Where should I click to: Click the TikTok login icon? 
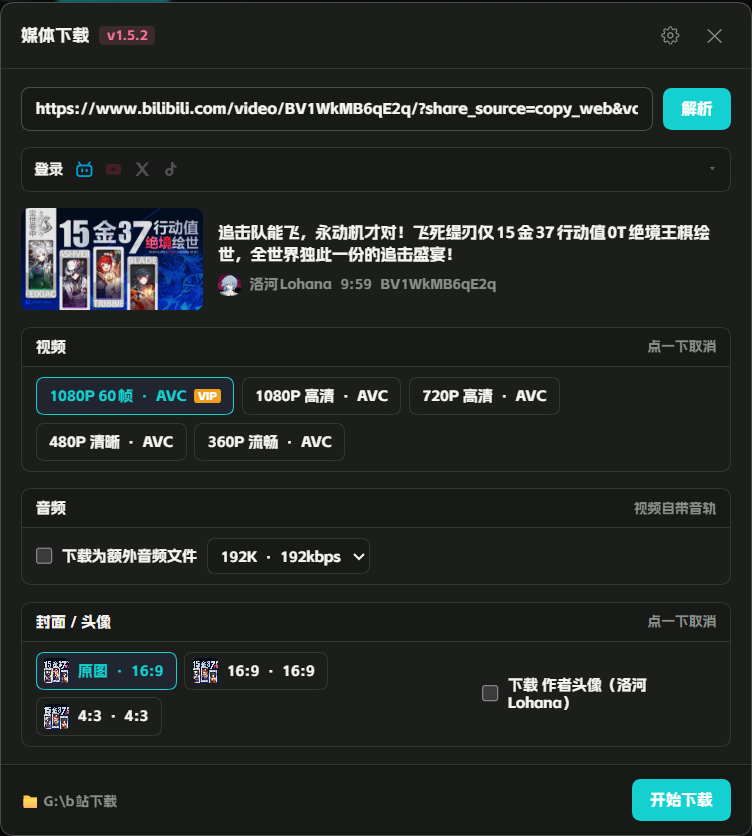coord(171,170)
